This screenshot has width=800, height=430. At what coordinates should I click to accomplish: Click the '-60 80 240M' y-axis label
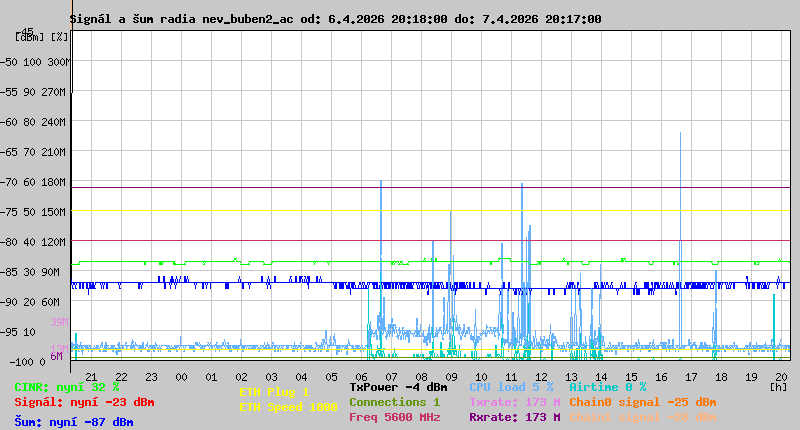click(34, 122)
